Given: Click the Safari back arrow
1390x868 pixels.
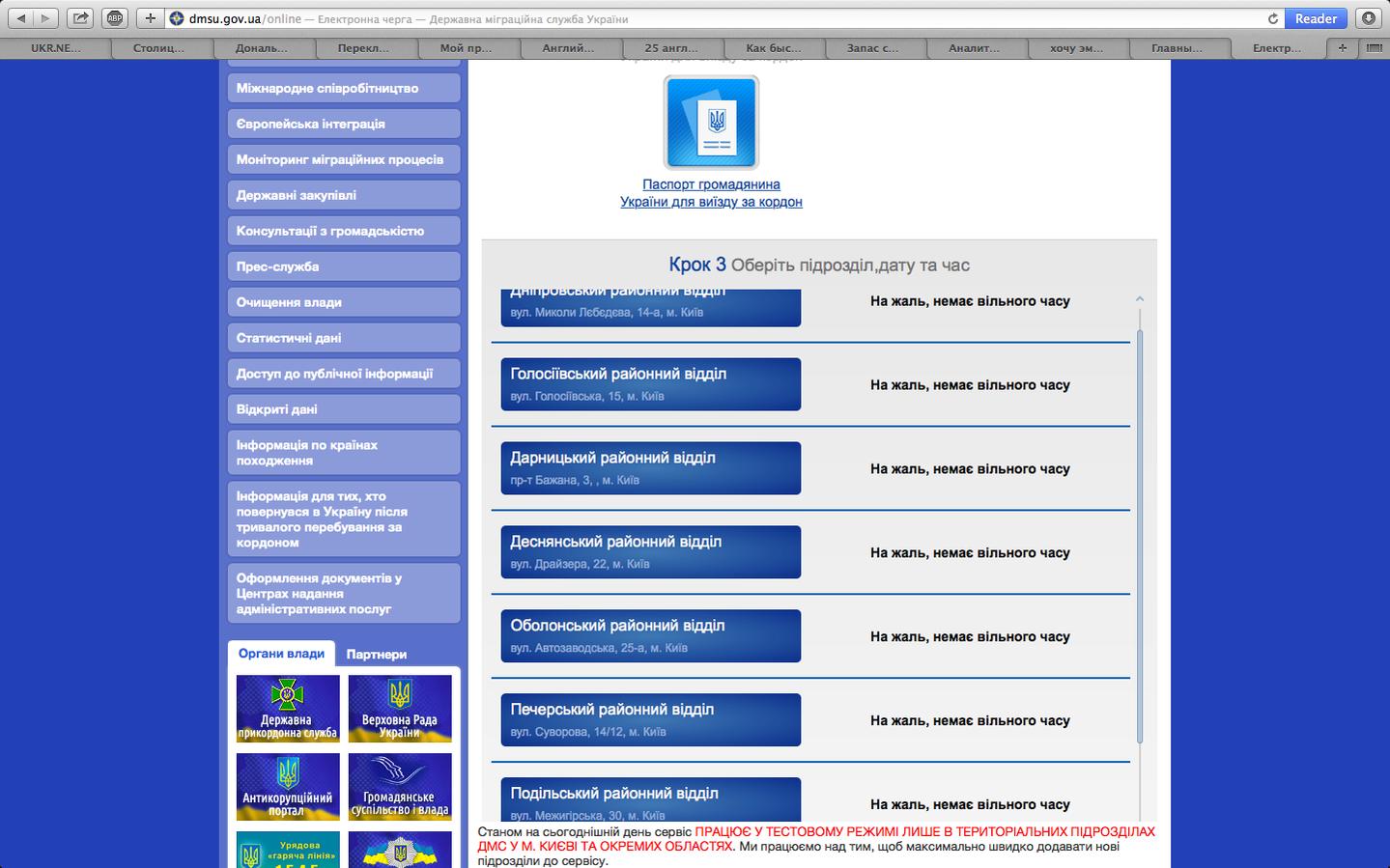Looking at the screenshot, I should coord(22,18).
